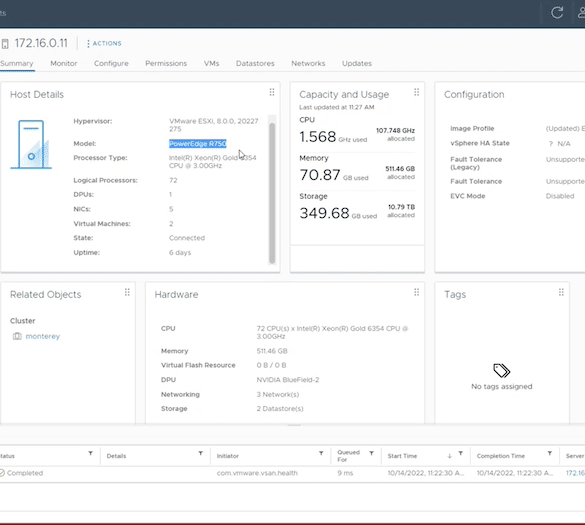Click the Connected state value
Viewport: 585px width, 525px height.
[187, 238]
